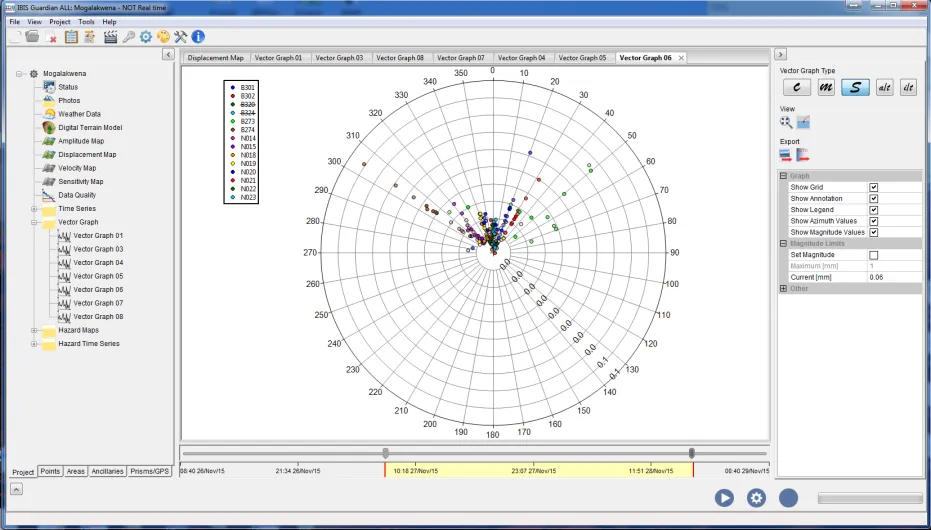Image resolution: width=931 pixels, height=530 pixels.
Task: Open the color palette toolbar icon
Action: tap(163, 37)
